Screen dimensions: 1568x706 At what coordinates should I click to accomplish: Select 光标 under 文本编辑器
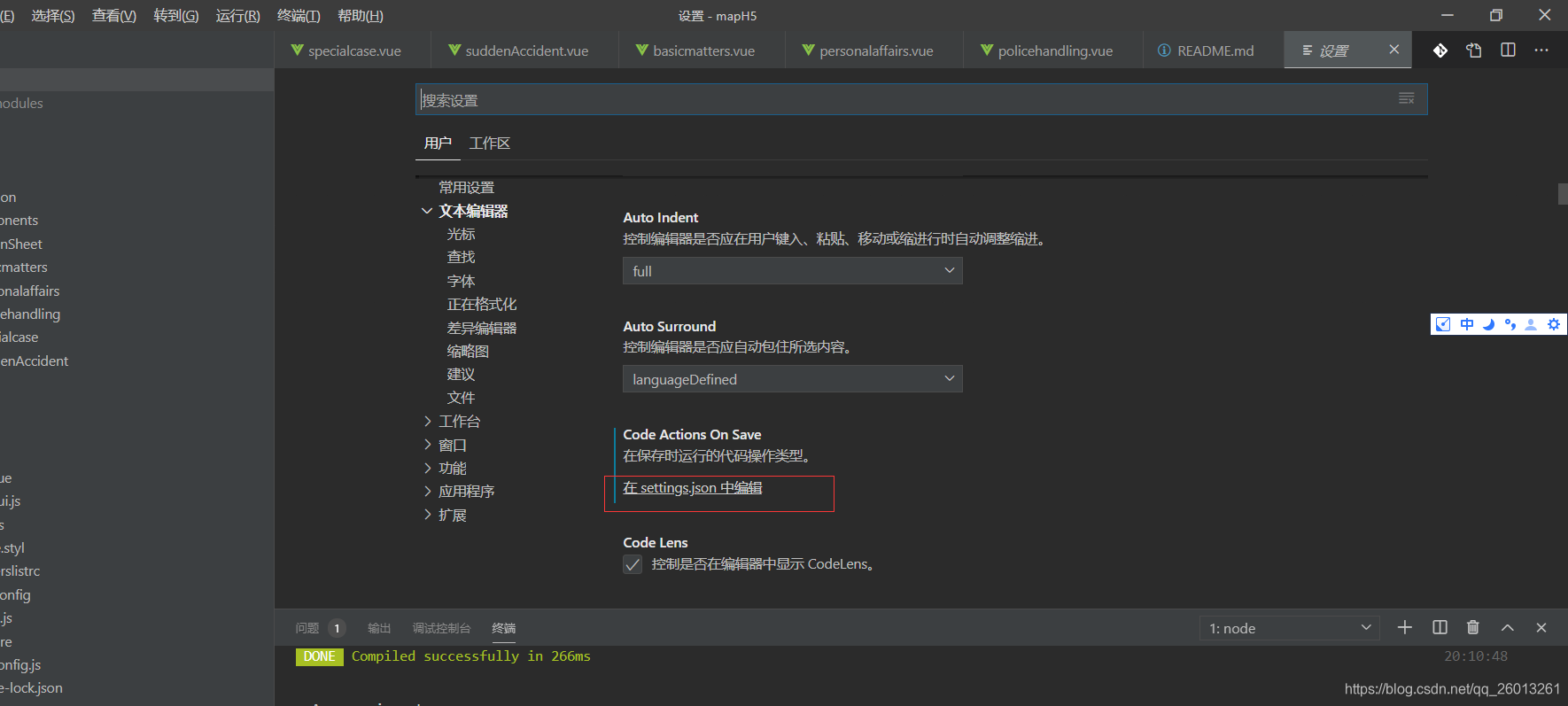pyautogui.click(x=461, y=234)
